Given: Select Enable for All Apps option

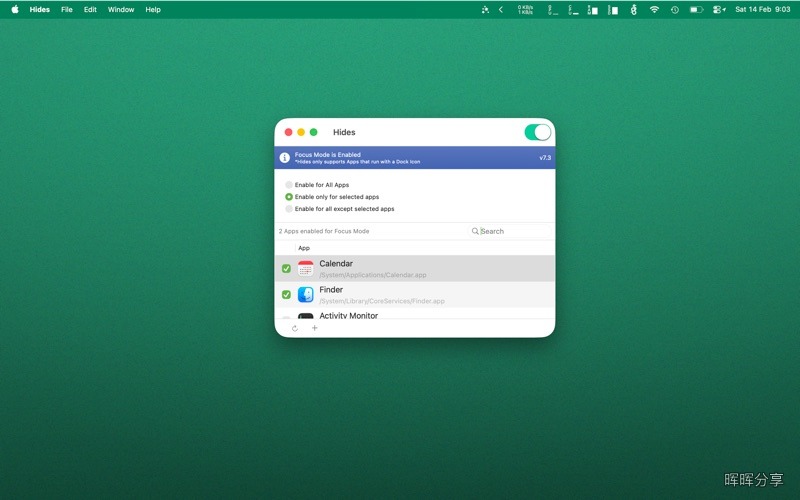Looking at the screenshot, I should point(289,185).
